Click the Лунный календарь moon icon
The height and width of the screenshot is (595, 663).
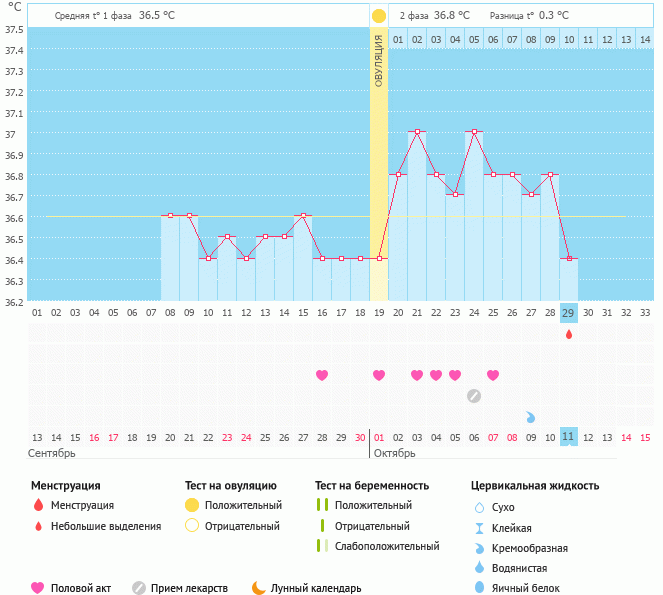click(259, 588)
